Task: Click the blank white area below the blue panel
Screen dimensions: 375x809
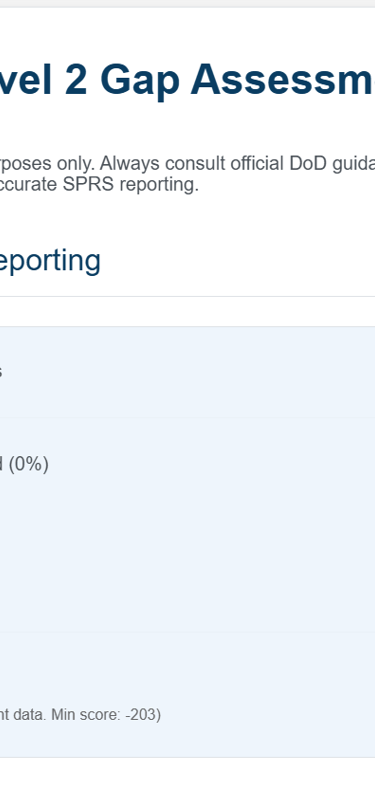Action: pyautogui.click(x=187, y=783)
